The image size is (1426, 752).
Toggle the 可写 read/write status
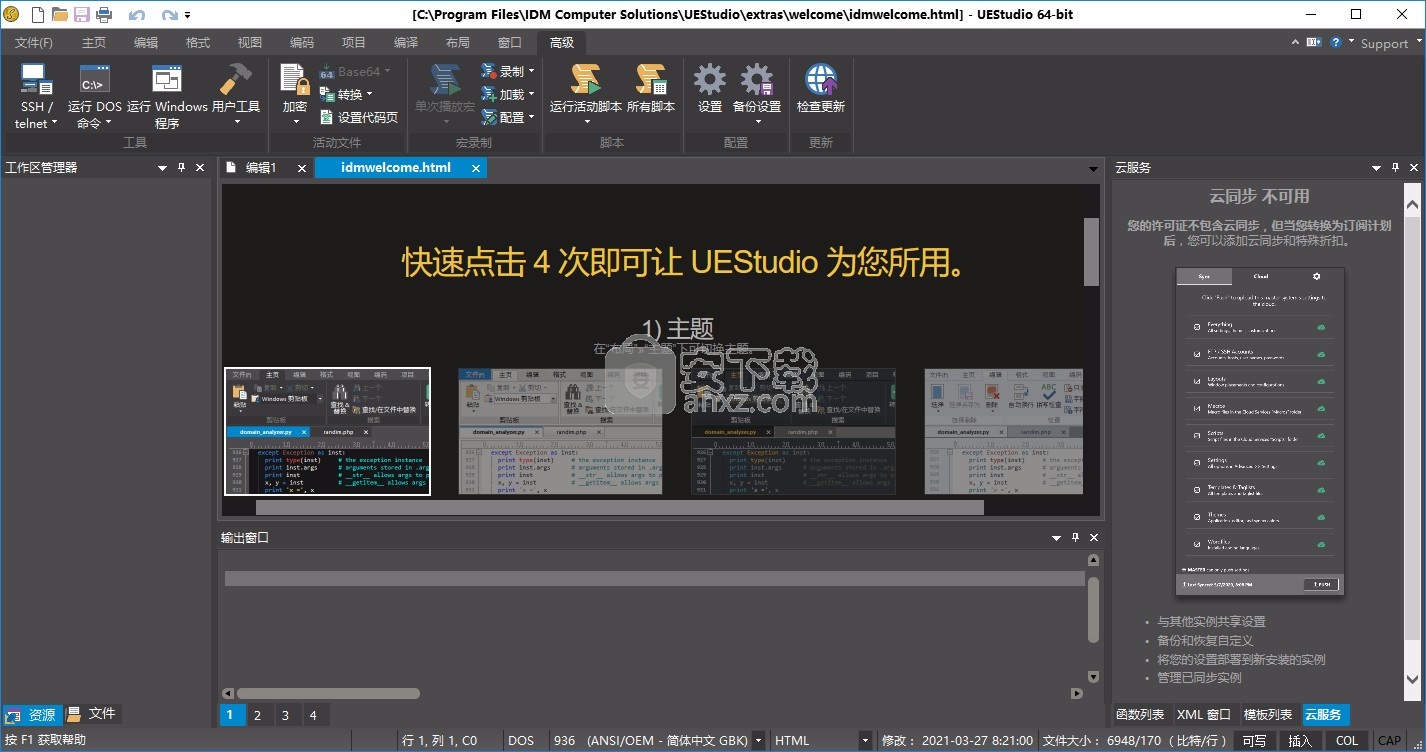[1254, 741]
